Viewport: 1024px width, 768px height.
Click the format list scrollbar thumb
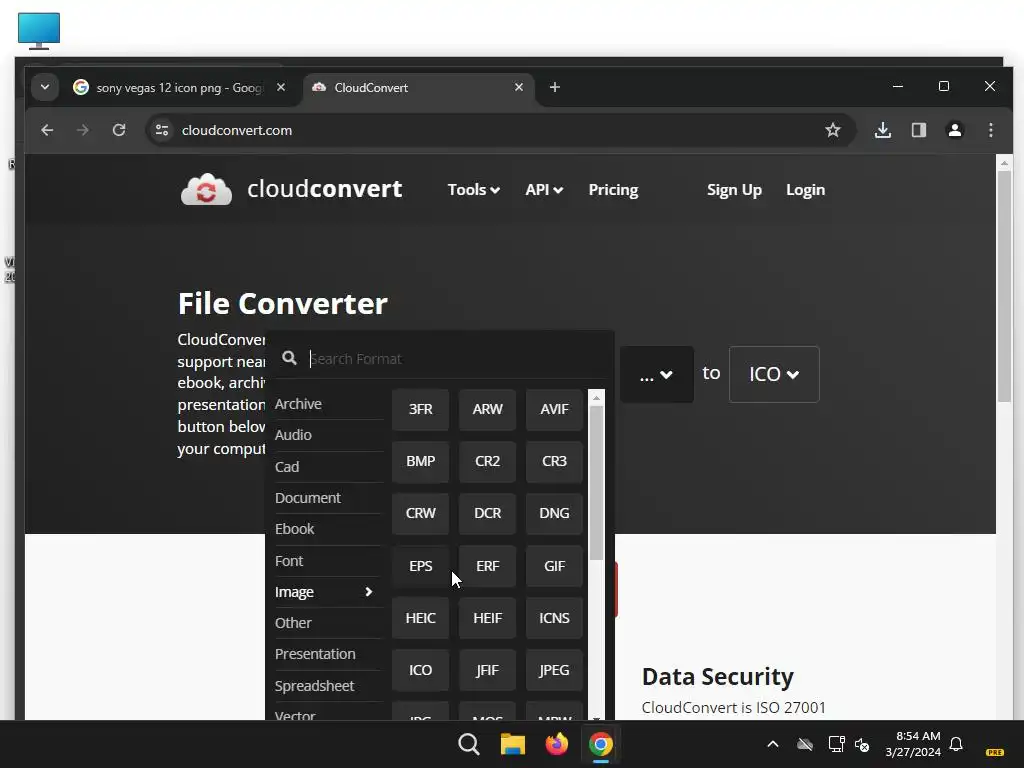click(x=596, y=483)
